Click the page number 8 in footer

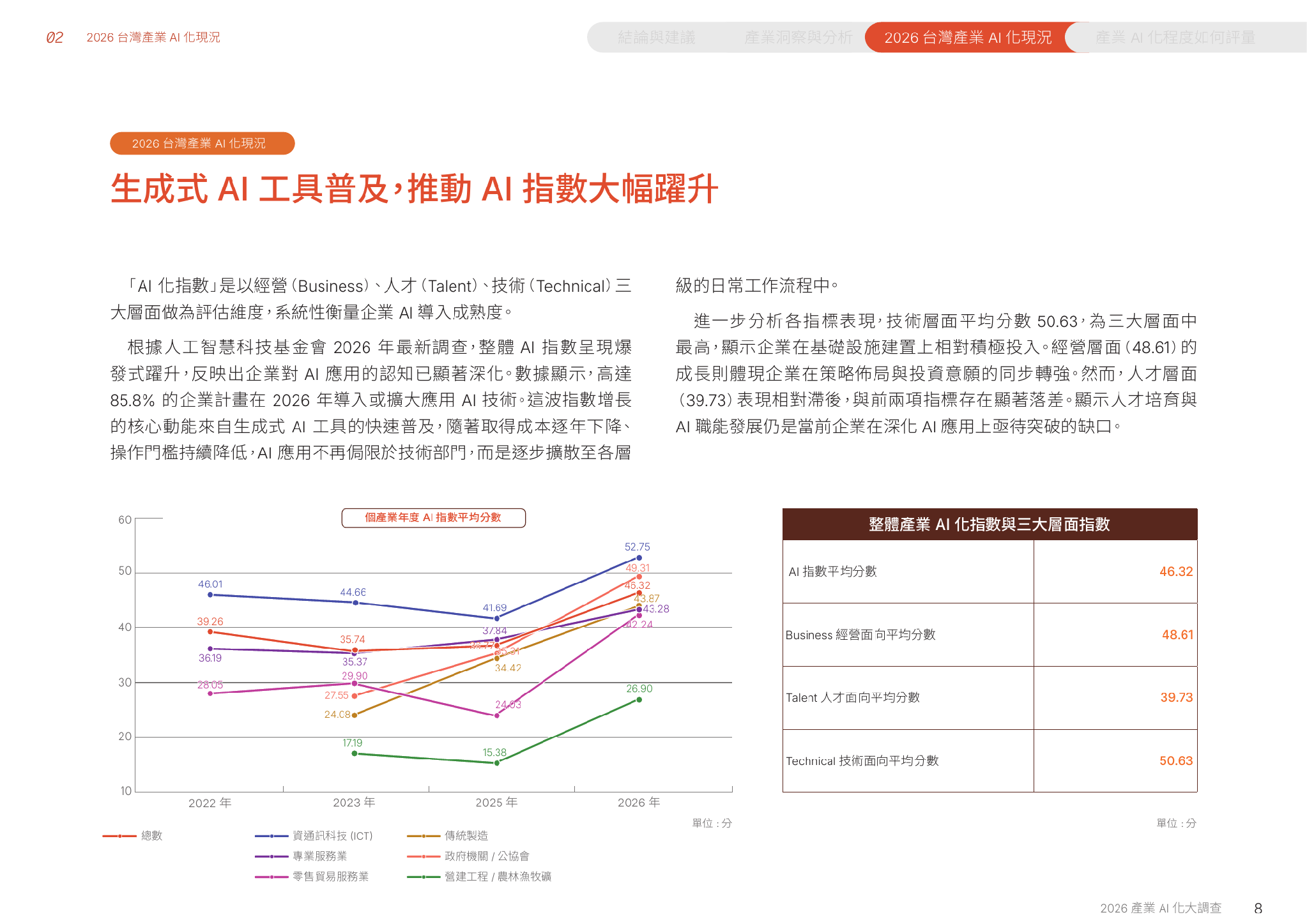pyautogui.click(x=1258, y=908)
